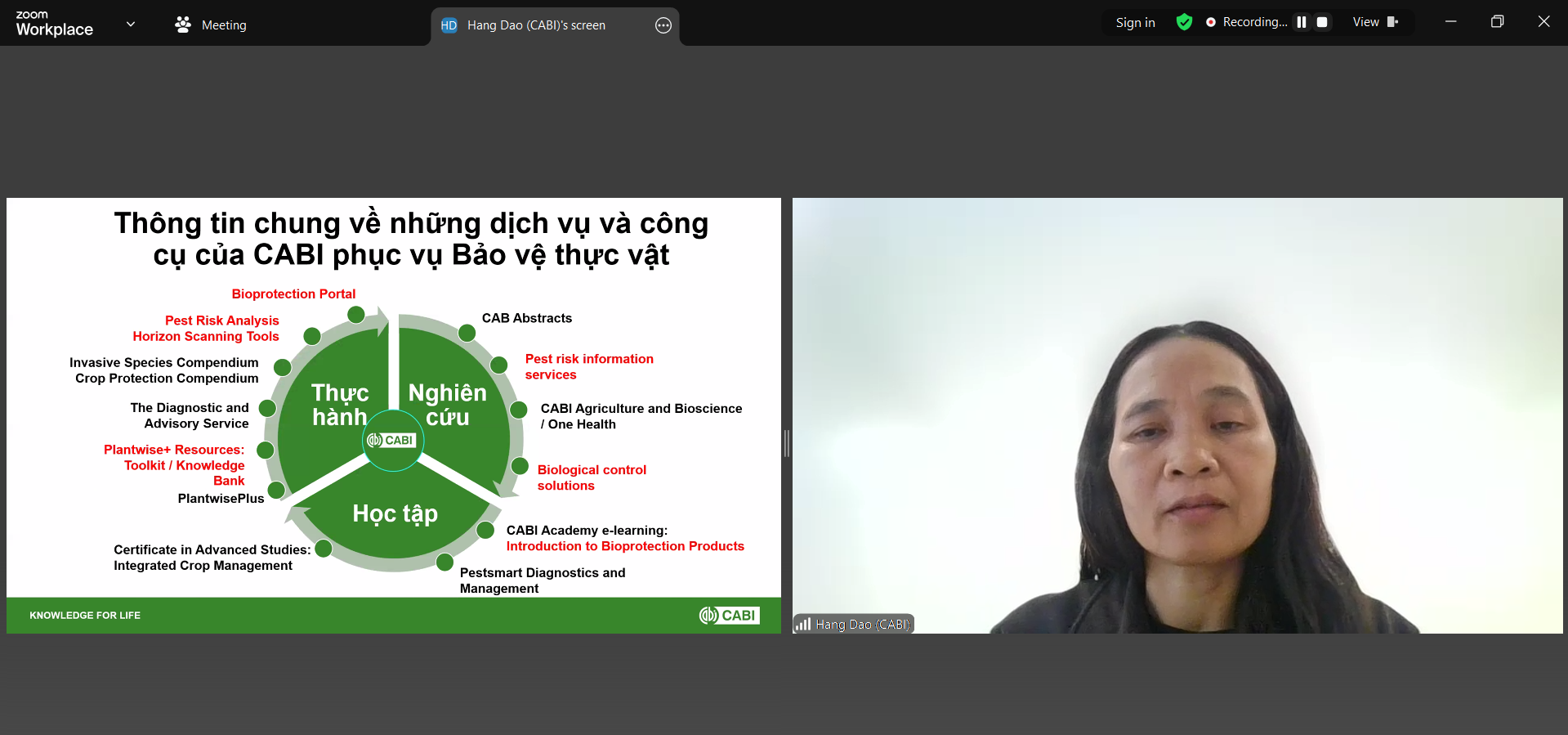Screen dimensions: 1568x735
Task: Click the signal strength icon on the video
Action: [x=803, y=624]
